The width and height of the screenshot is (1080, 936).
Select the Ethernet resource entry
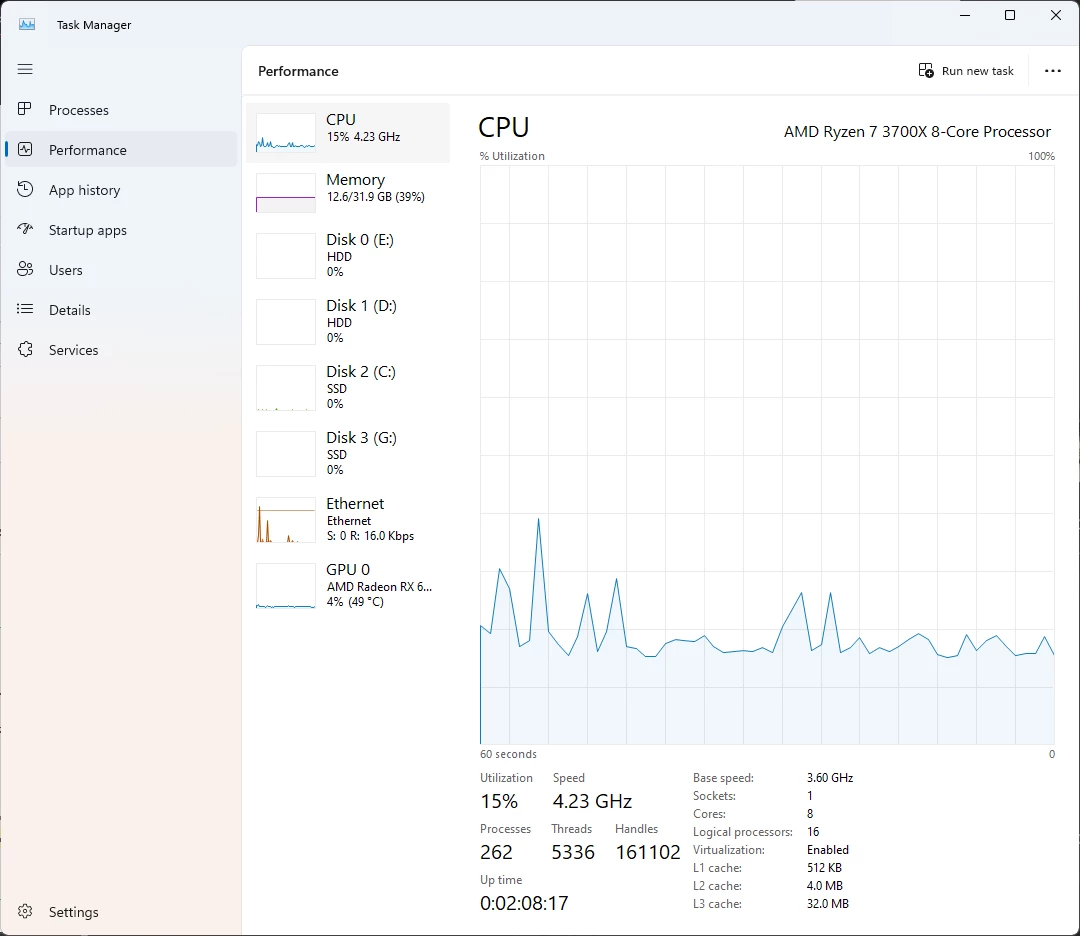[348, 520]
